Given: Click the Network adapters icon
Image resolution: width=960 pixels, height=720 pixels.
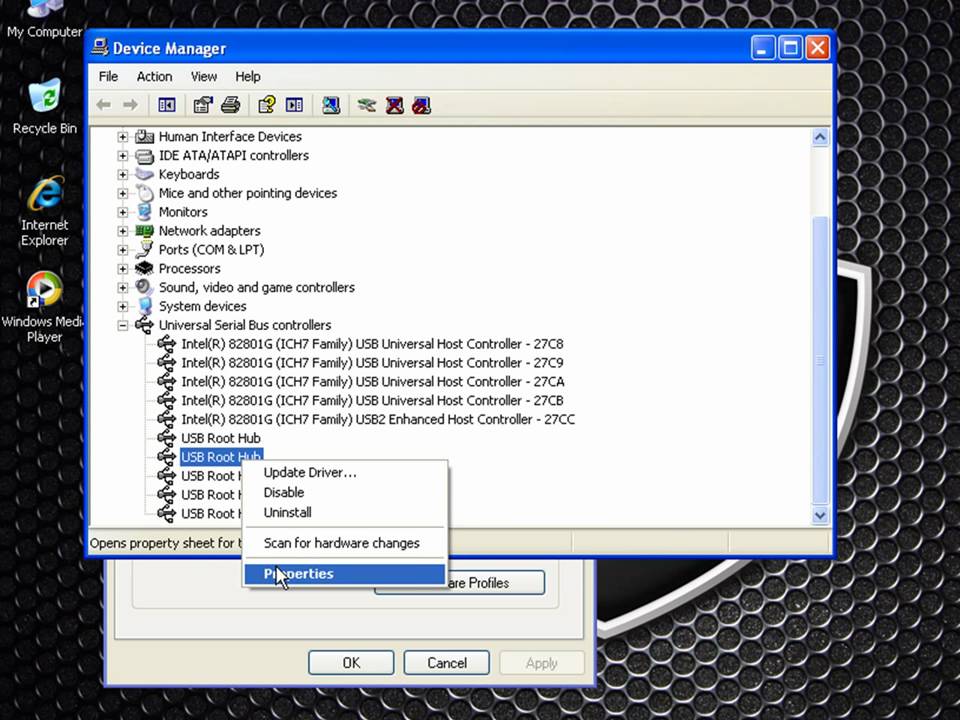Looking at the screenshot, I should click(x=144, y=231).
